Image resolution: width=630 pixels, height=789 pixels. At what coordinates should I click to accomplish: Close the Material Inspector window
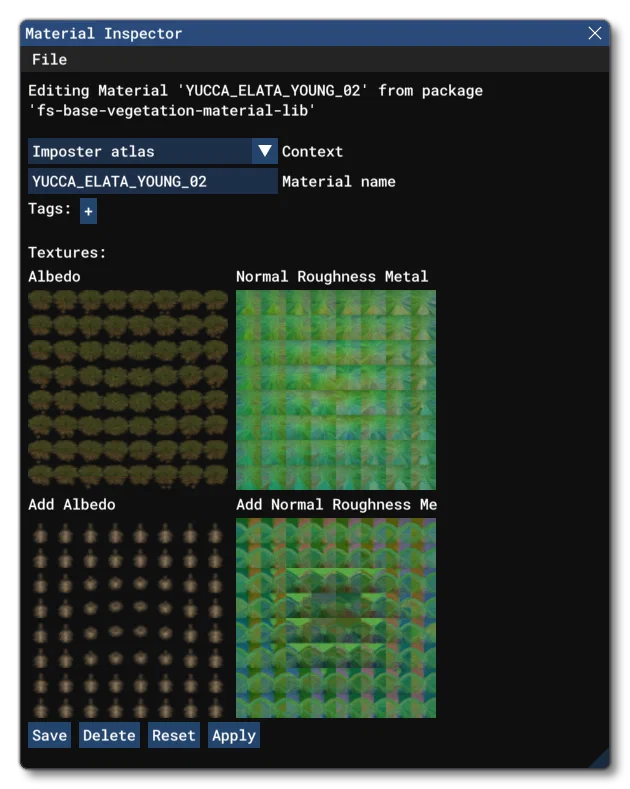pyautogui.click(x=595, y=33)
